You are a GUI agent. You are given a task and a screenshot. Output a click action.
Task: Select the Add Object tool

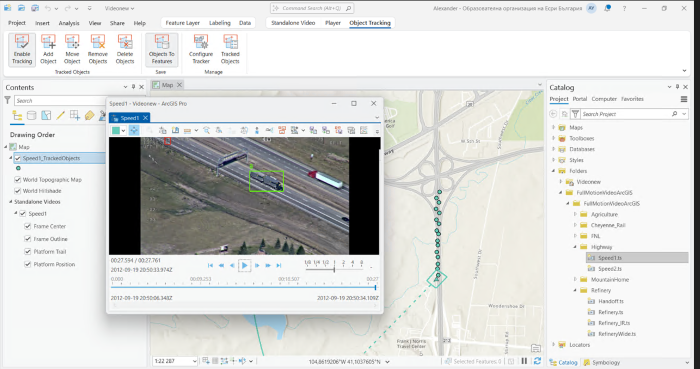pos(48,50)
